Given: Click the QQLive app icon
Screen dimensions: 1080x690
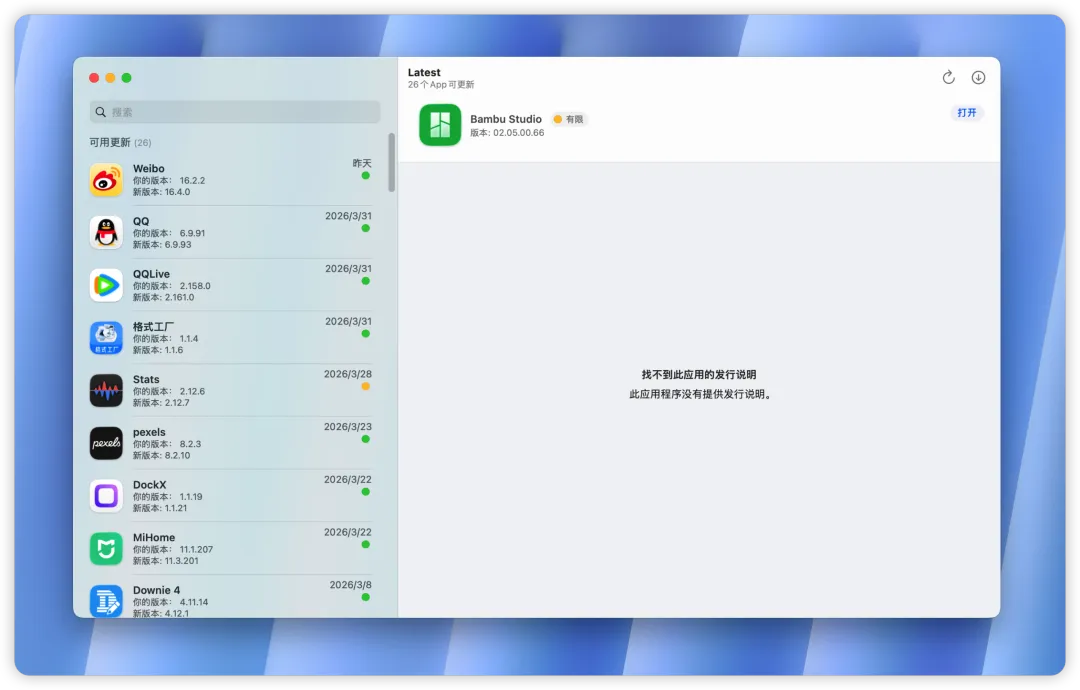Looking at the screenshot, I should coord(106,285).
